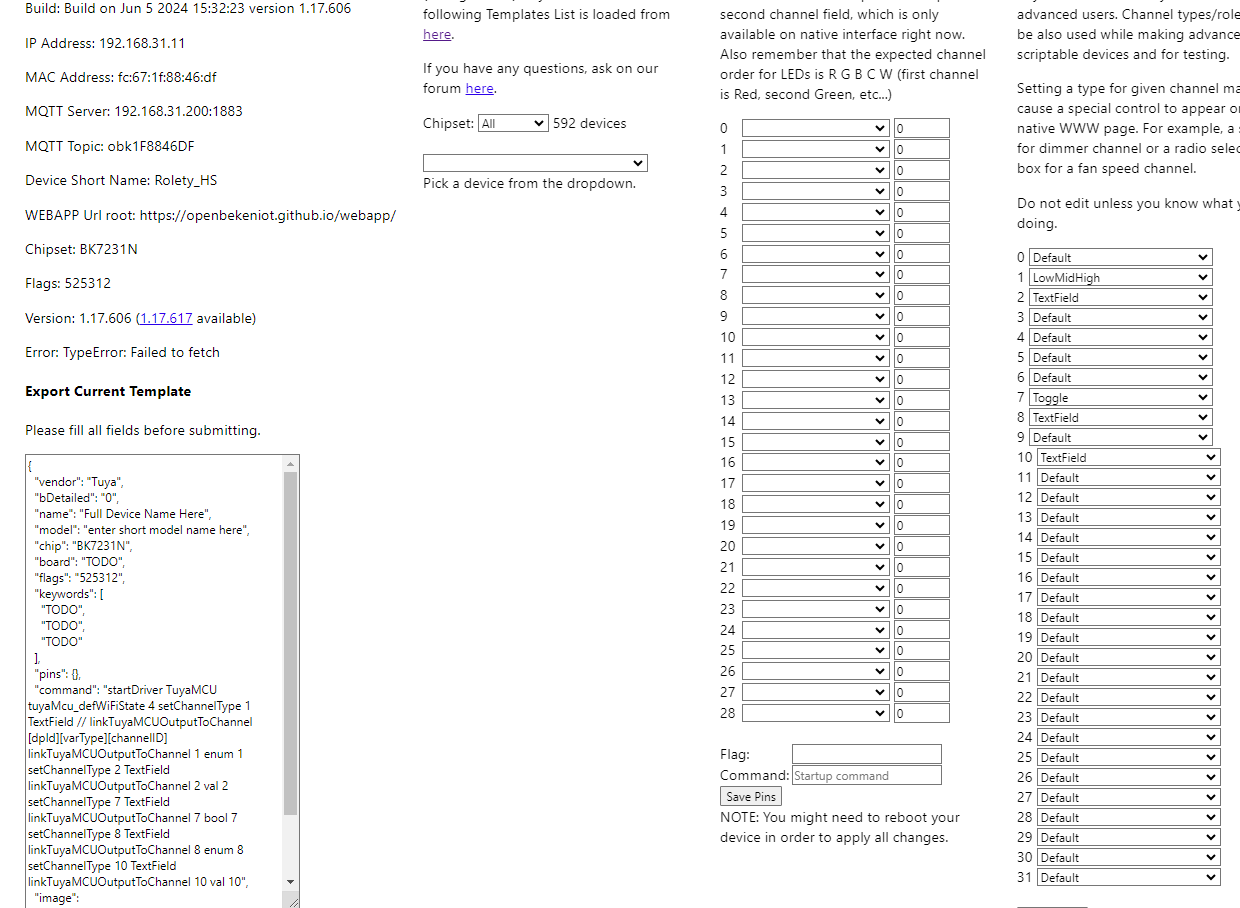Screen dimensions: 1240x908
Task: Open pin 20 role dropdown
Action: (815, 546)
